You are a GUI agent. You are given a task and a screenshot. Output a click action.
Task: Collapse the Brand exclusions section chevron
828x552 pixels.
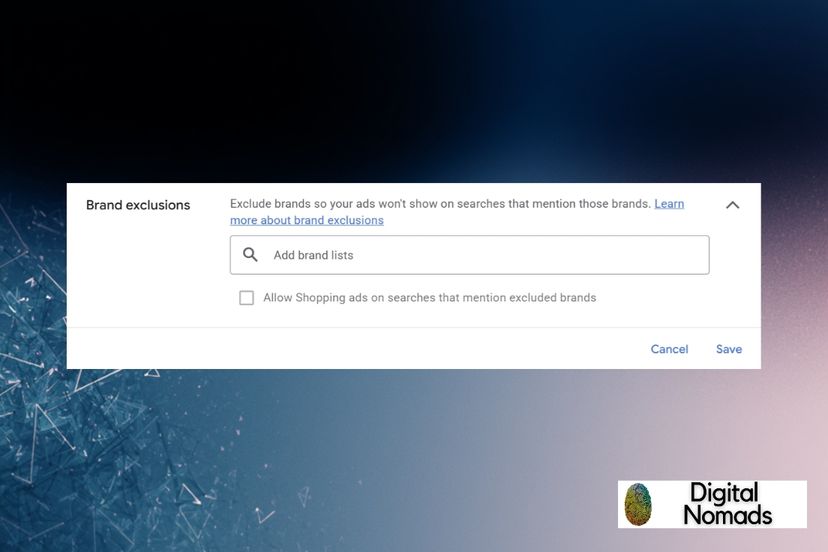732,205
